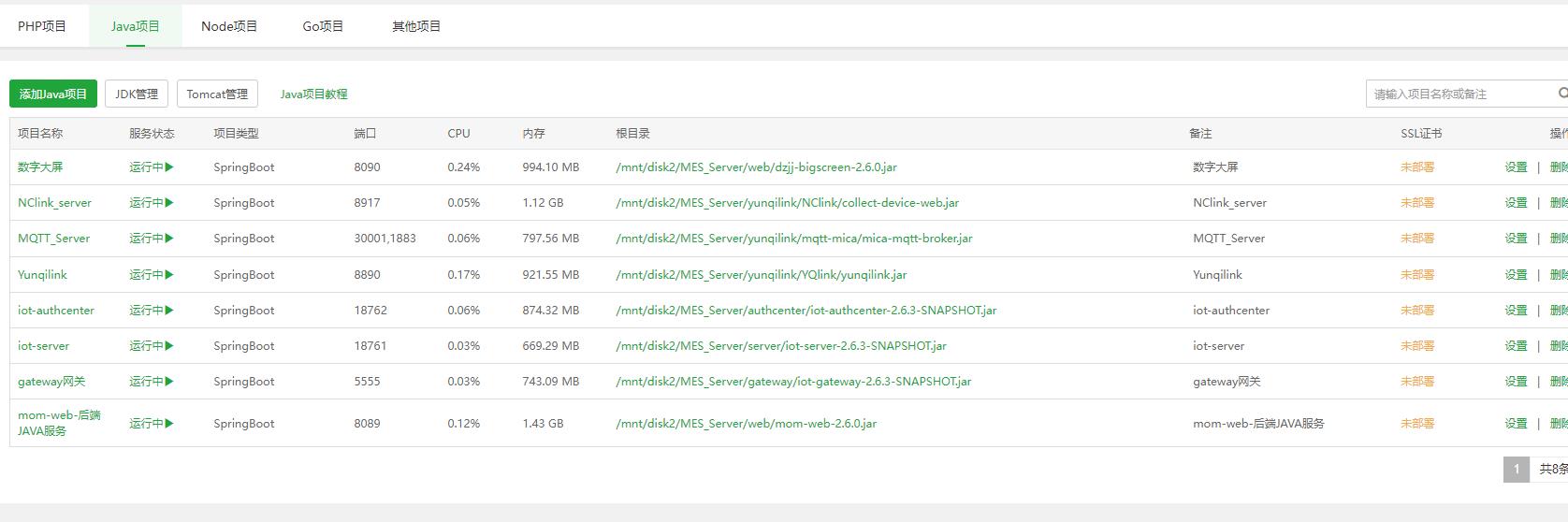
Task: Open the Node项目 tab
Action: pos(229,26)
